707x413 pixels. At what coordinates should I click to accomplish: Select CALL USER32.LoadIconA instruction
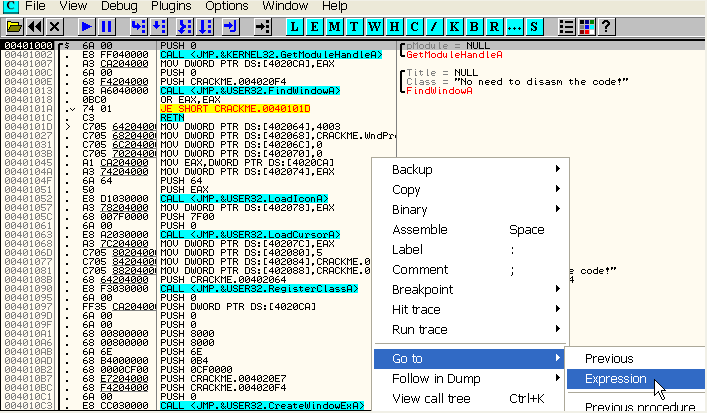(244, 198)
